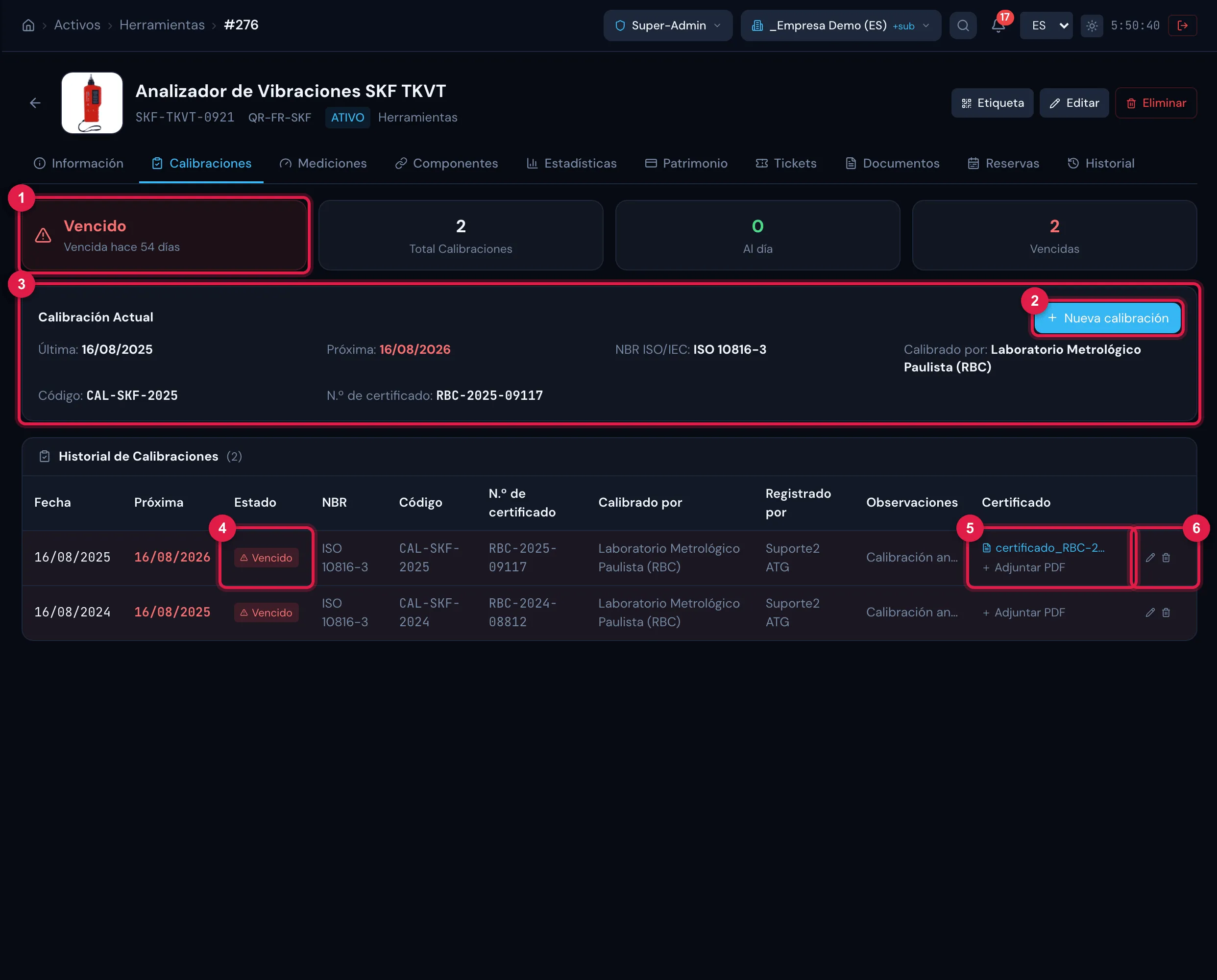Expand the Super-Admin role dropdown

(668, 25)
